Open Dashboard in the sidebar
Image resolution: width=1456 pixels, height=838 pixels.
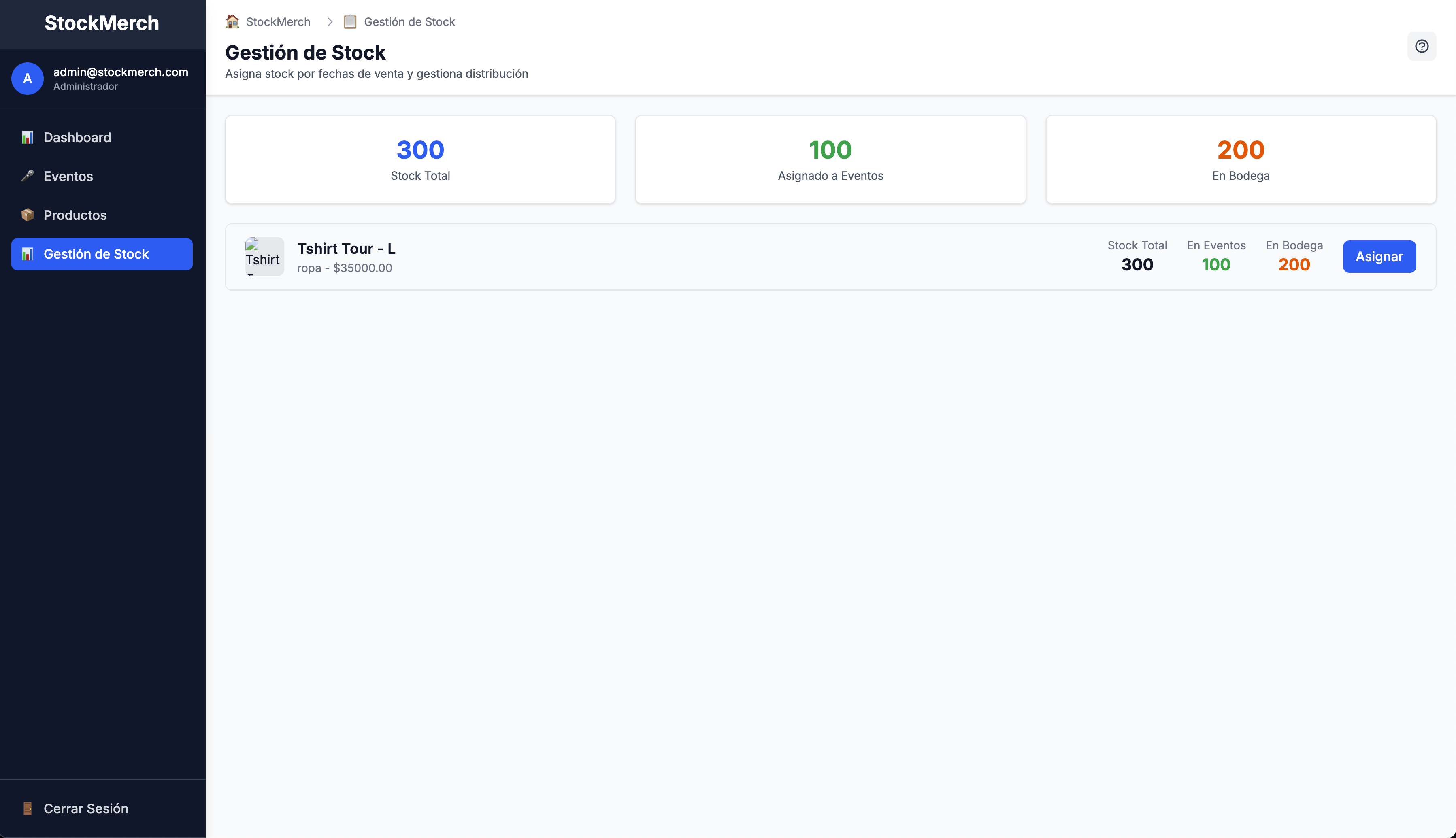click(102, 138)
